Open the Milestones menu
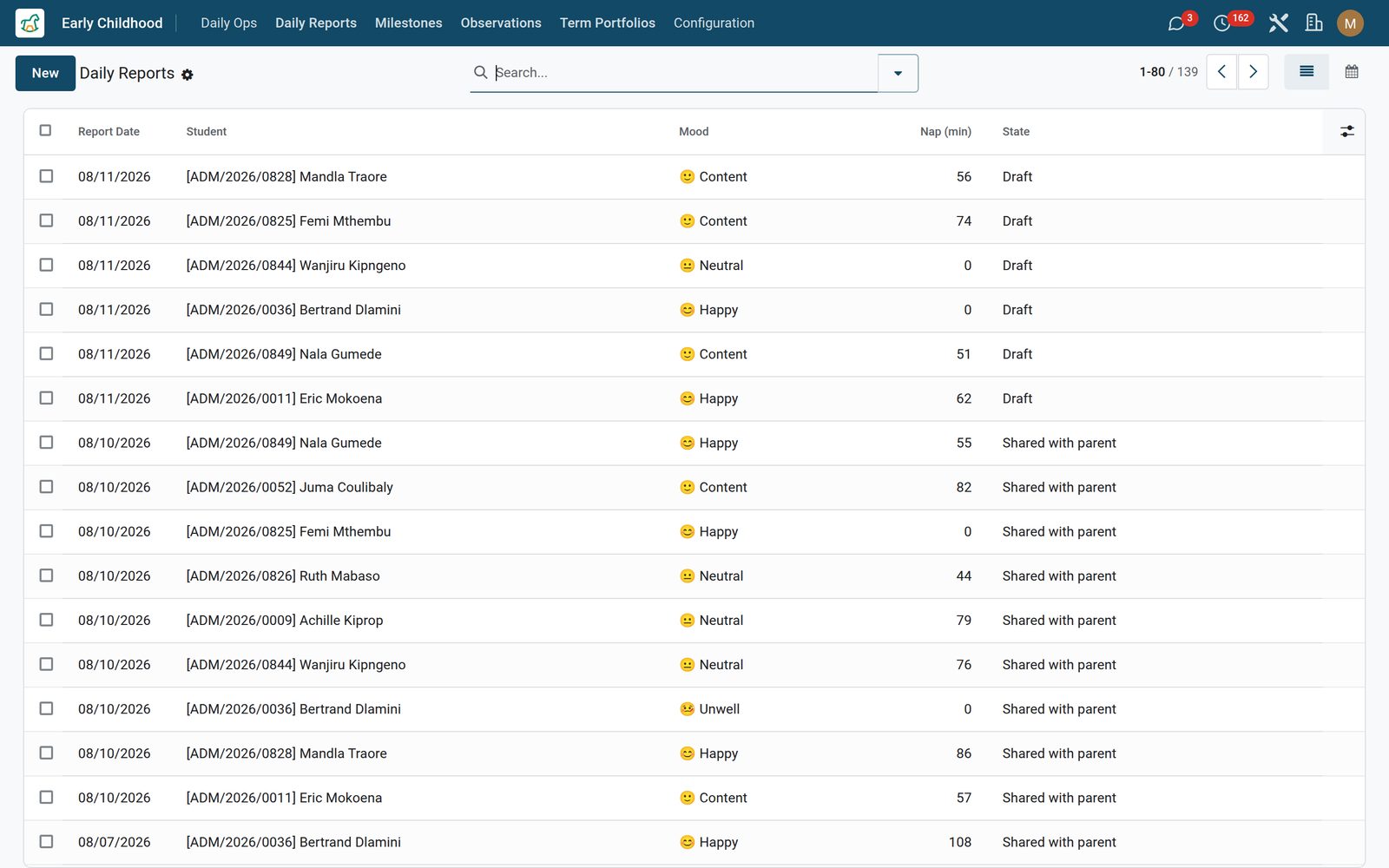 tap(408, 23)
